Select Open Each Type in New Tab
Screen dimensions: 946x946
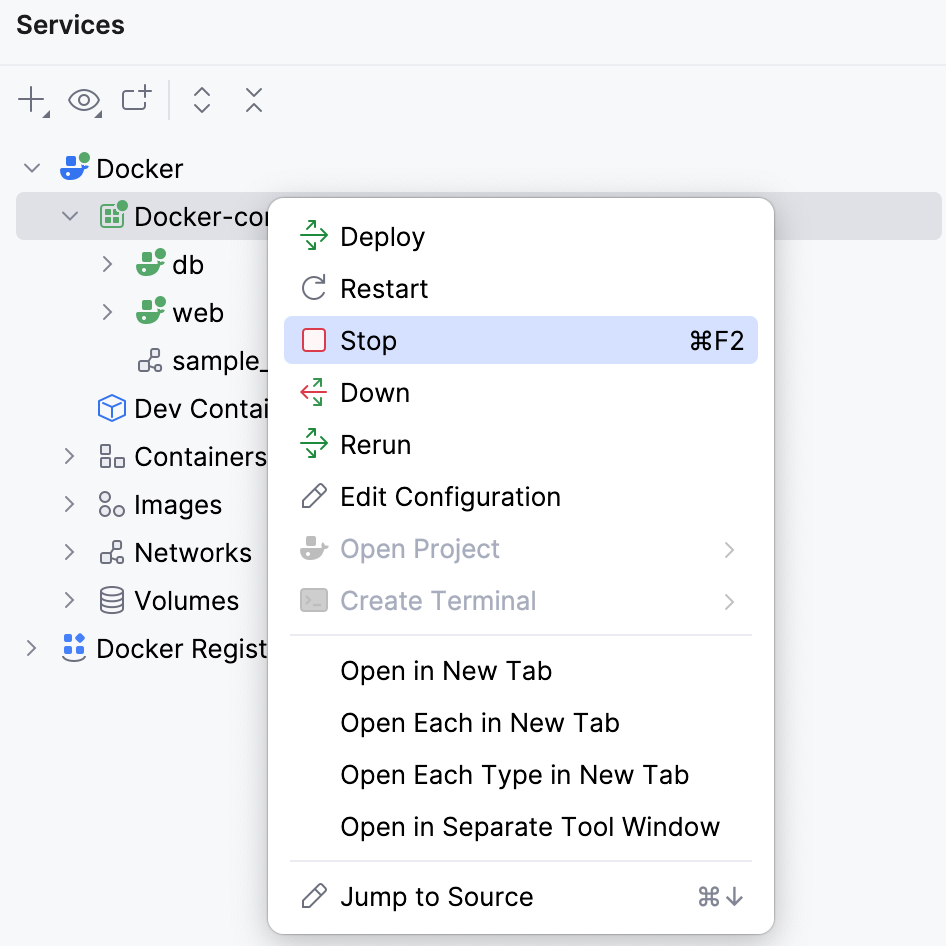click(x=514, y=774)
